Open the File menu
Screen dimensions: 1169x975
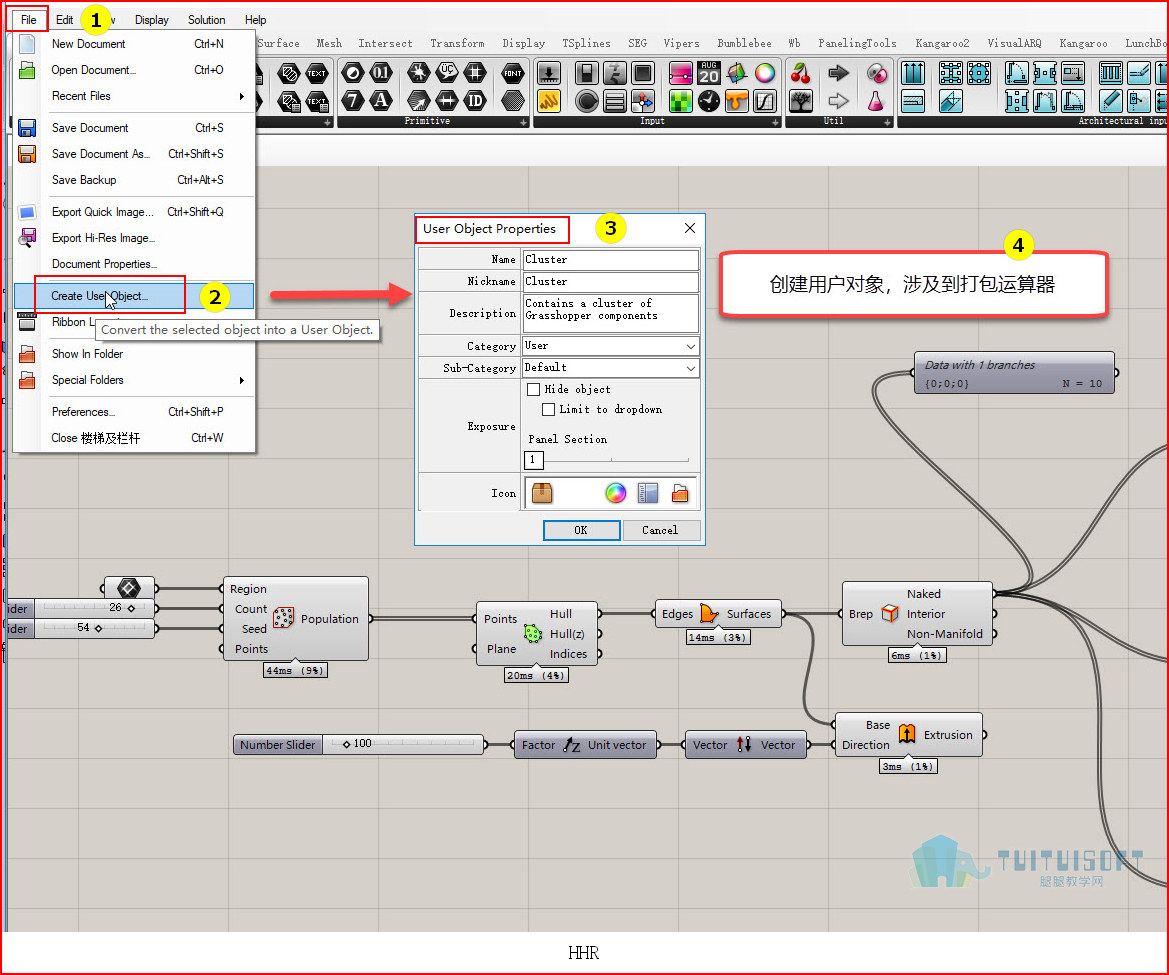point(28,19)
